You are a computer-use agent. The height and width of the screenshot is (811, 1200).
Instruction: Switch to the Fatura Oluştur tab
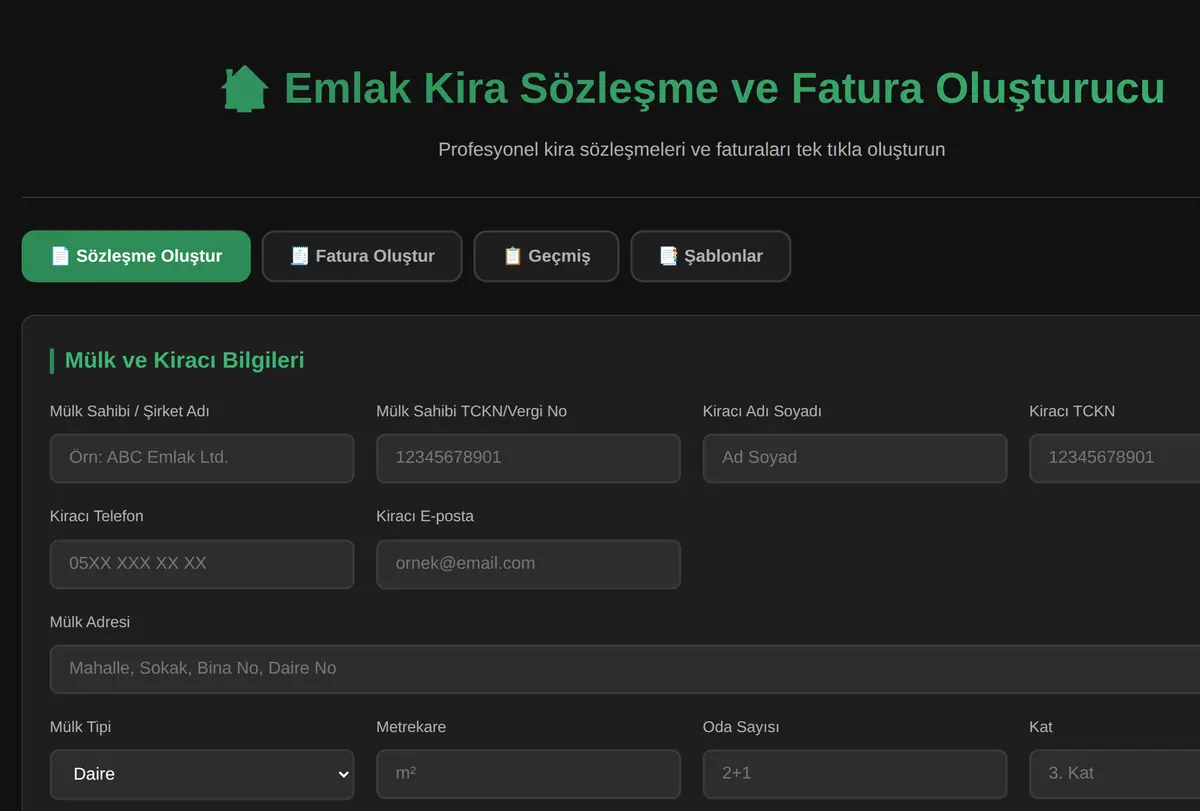tap(362, 256)
